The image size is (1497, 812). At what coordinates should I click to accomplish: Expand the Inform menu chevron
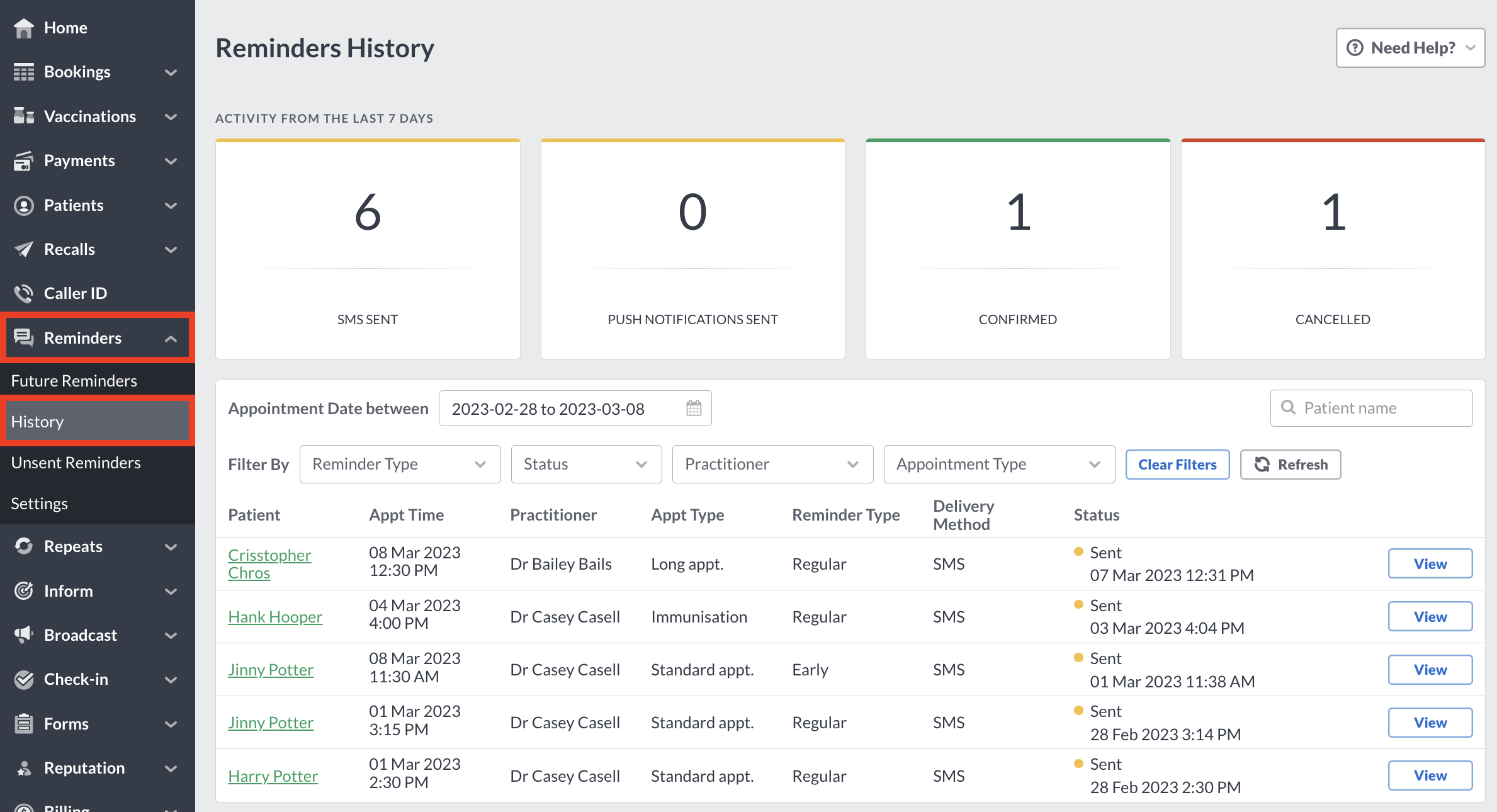click(171, 592)
